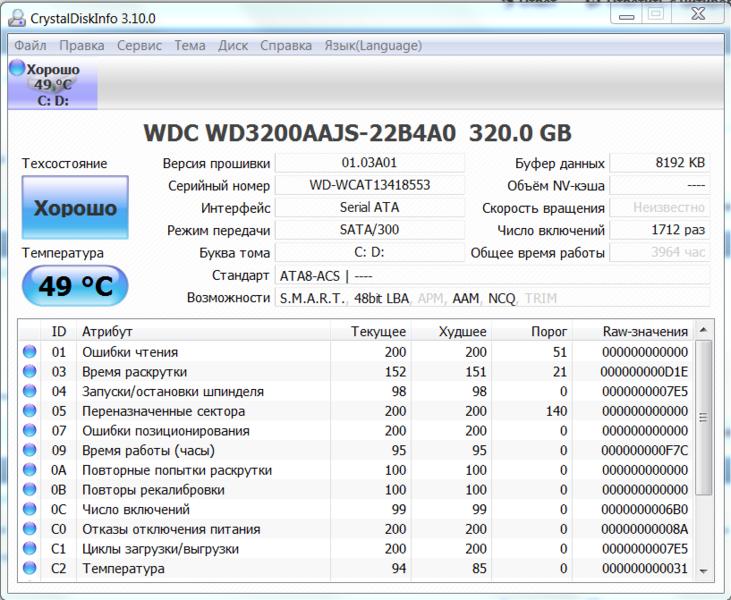Click raw value 0000000006B0 in Число включений row
The height and width of the screenshot is (600, 731).
(644, 509)
